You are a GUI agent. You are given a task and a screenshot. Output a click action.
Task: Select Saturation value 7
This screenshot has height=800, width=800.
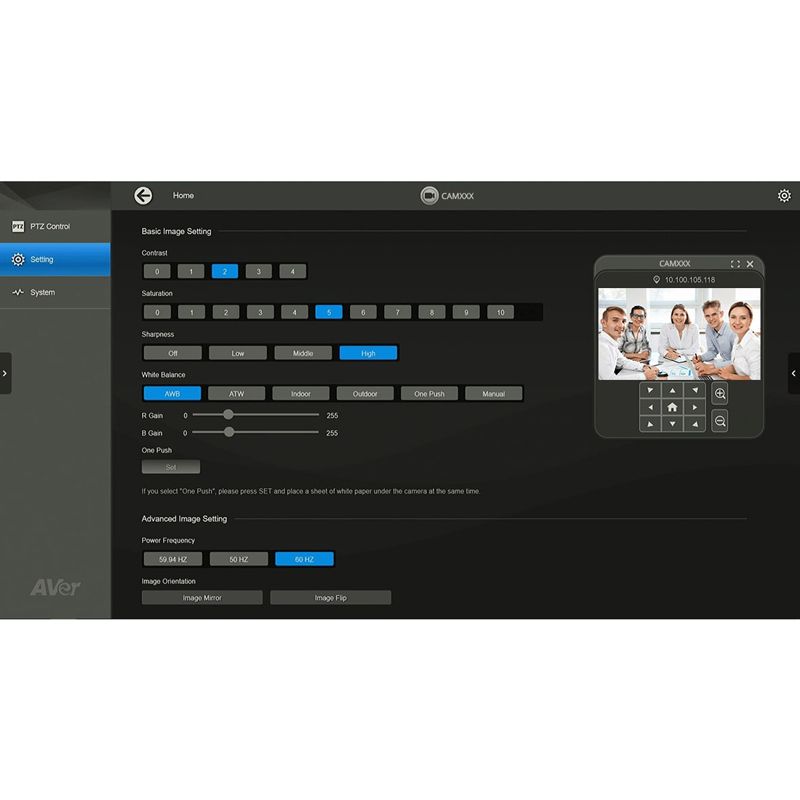[x=397, y=312]
